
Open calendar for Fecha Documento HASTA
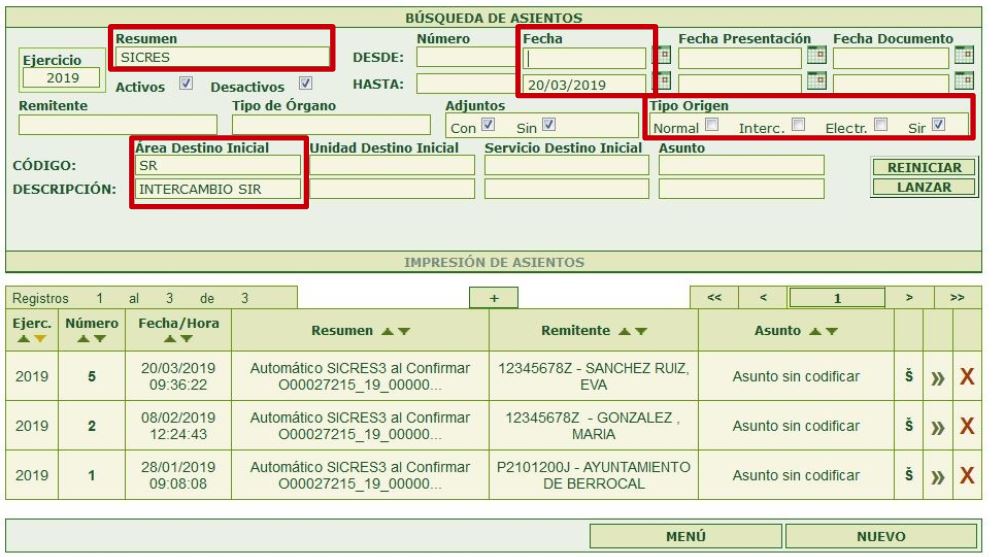point(964,81)
